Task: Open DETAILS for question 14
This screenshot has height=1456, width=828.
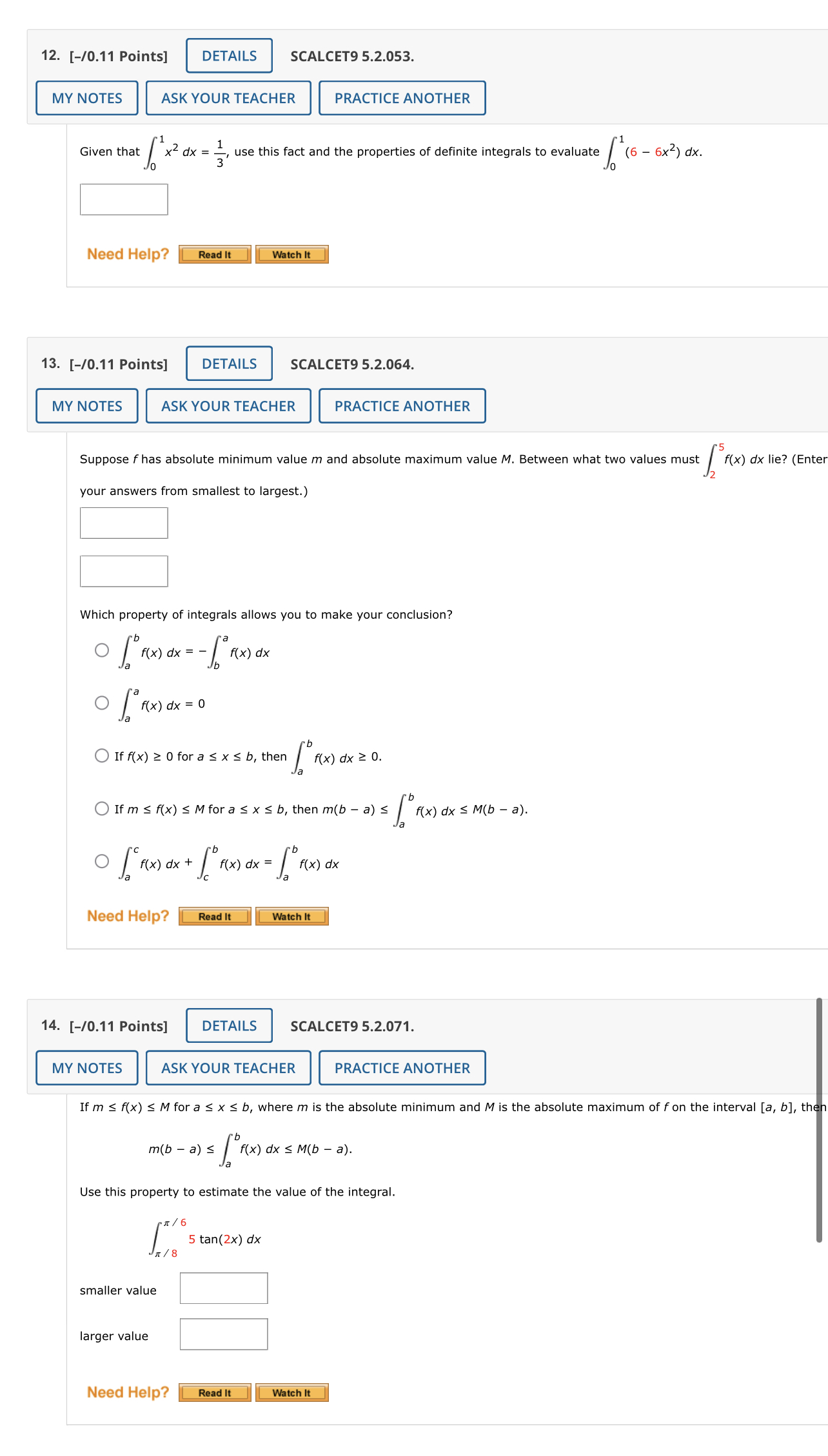Action: pyautogui.click(x=228, y=1025)
